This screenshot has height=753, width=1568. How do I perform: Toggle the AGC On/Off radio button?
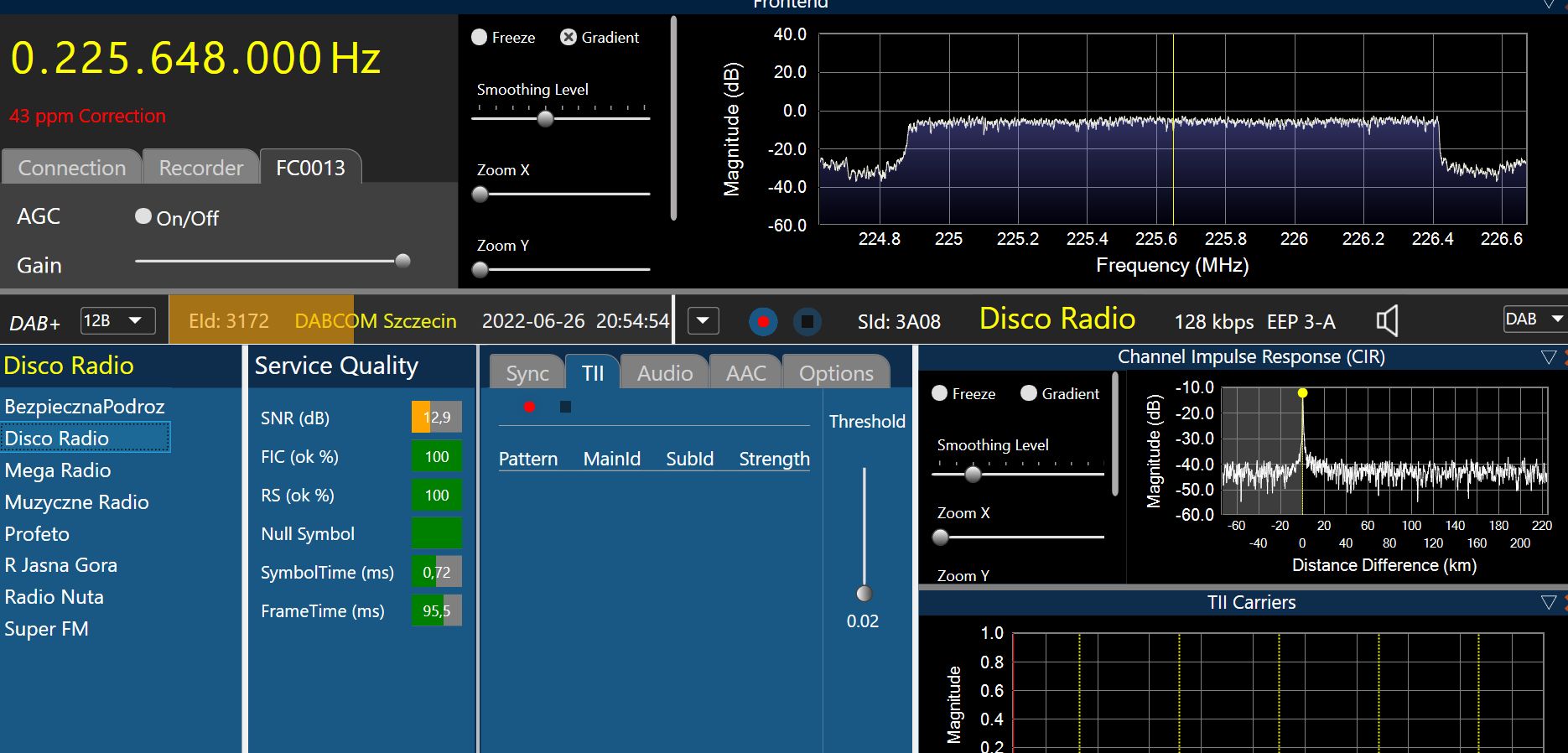pos(143,217)
